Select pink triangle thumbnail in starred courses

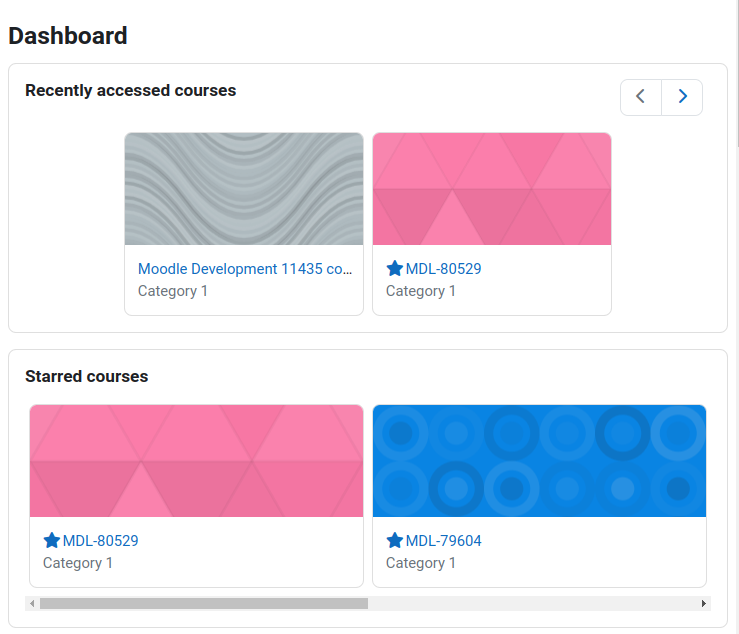pyautogui.click(x=197, y=461)
